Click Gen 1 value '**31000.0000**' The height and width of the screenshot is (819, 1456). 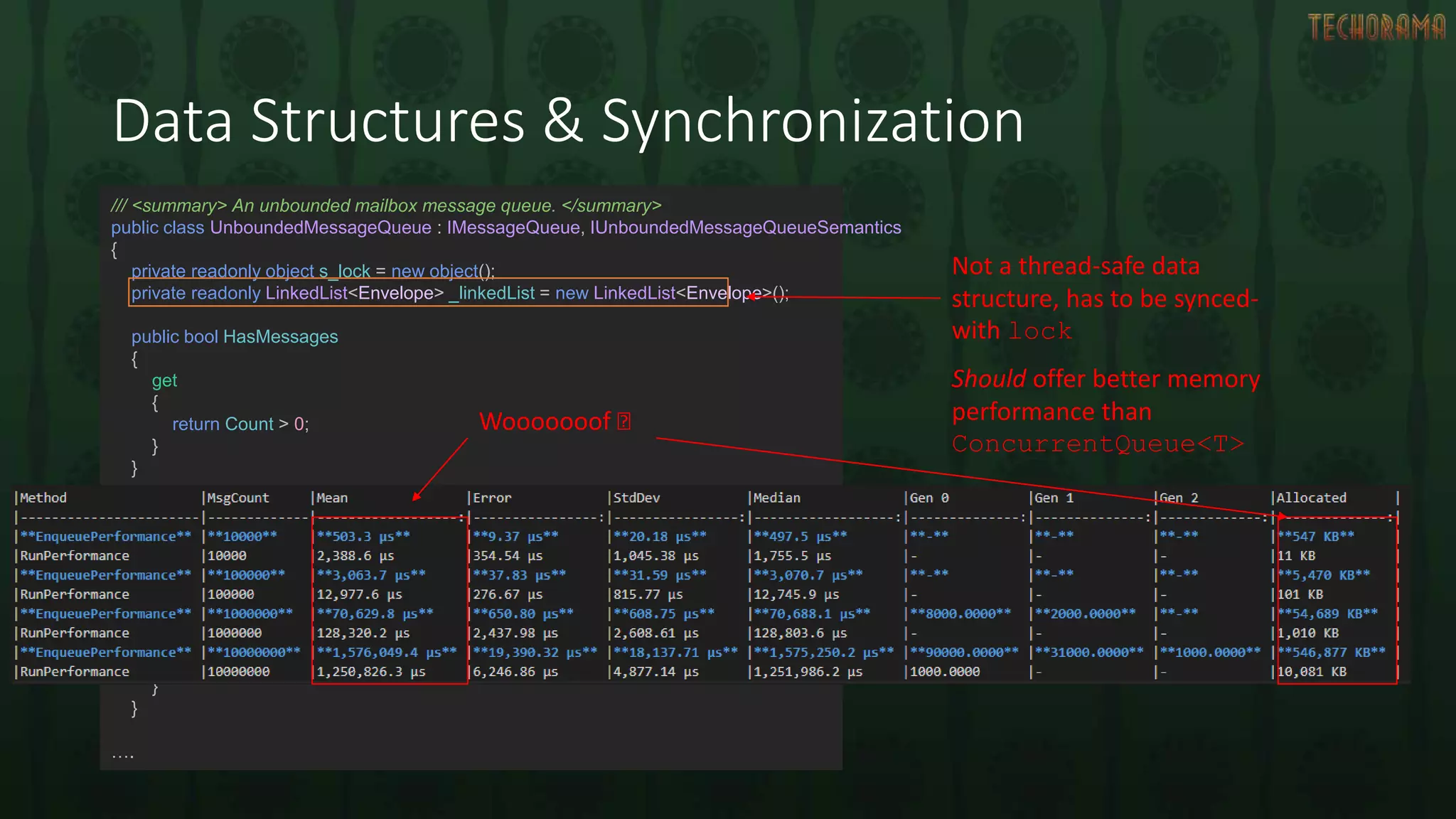coord(1090,652)
